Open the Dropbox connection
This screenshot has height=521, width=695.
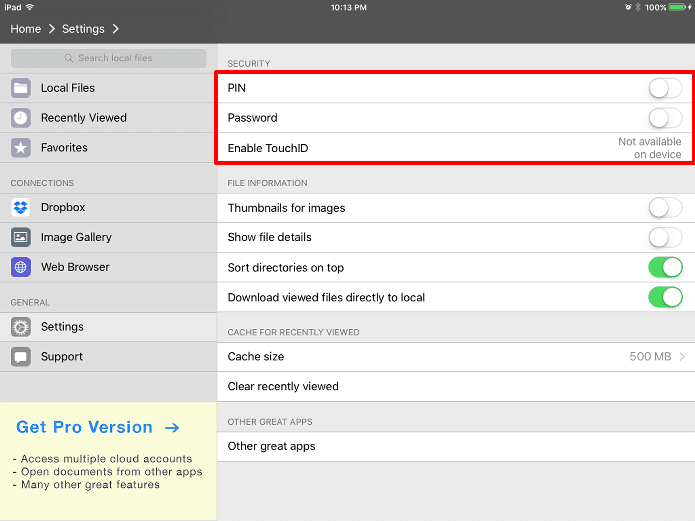[x=109, y=207]
